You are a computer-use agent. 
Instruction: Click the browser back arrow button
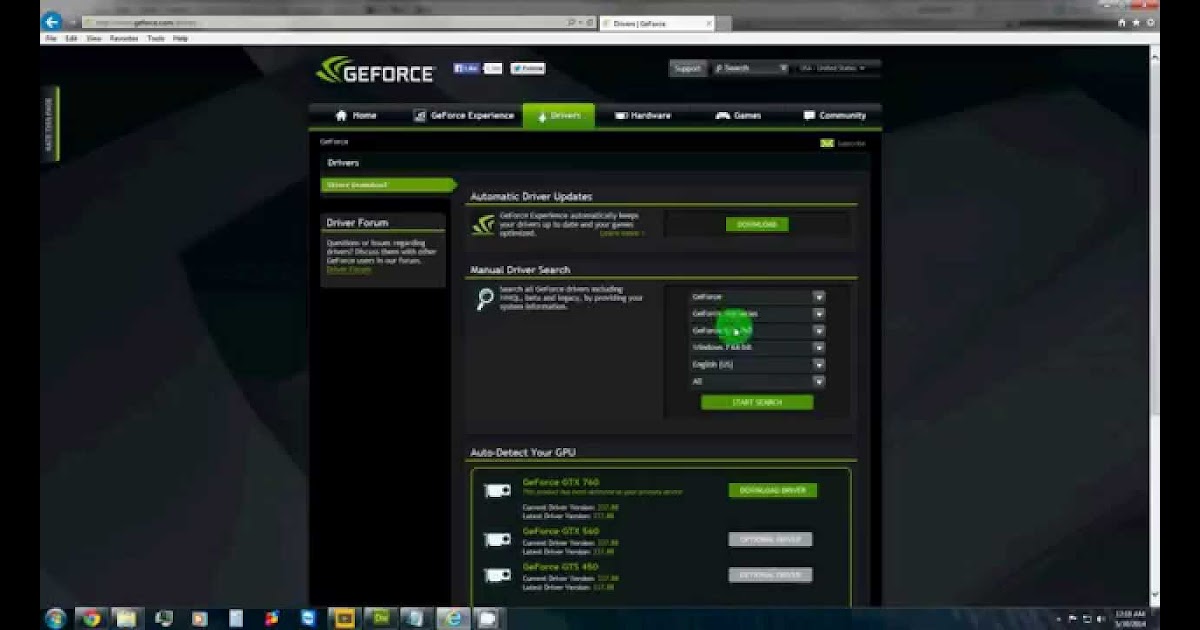53,21
